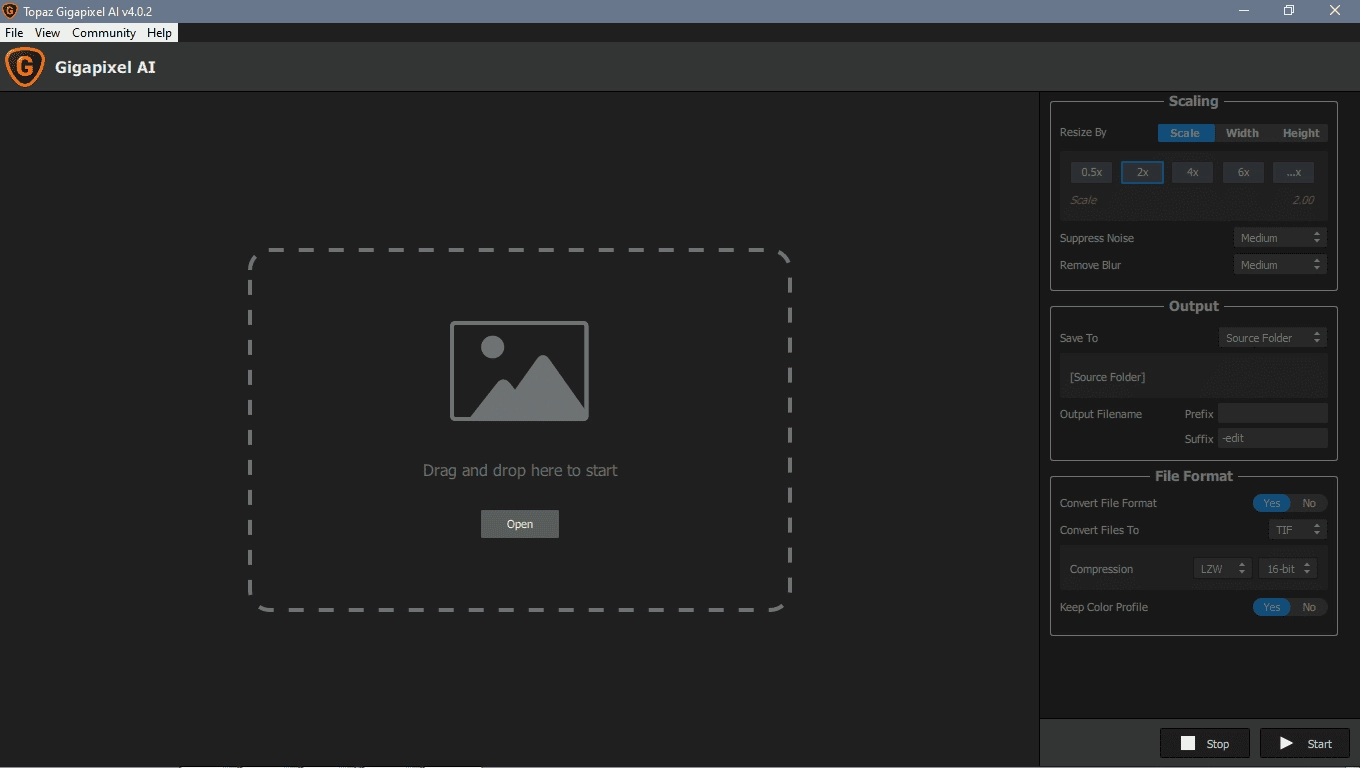Viewport: 1360px width, 768px height.
Task: Switch Resize By to Width
Action: tap(1242, 133)
